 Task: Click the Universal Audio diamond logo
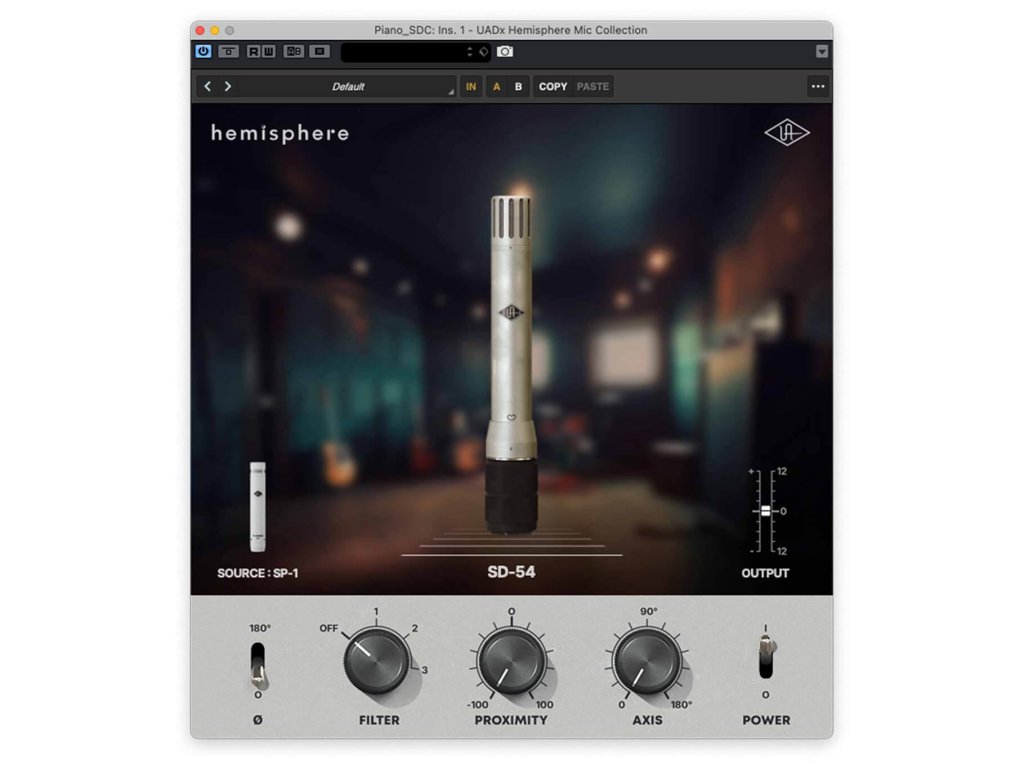(x=787, y=133)
